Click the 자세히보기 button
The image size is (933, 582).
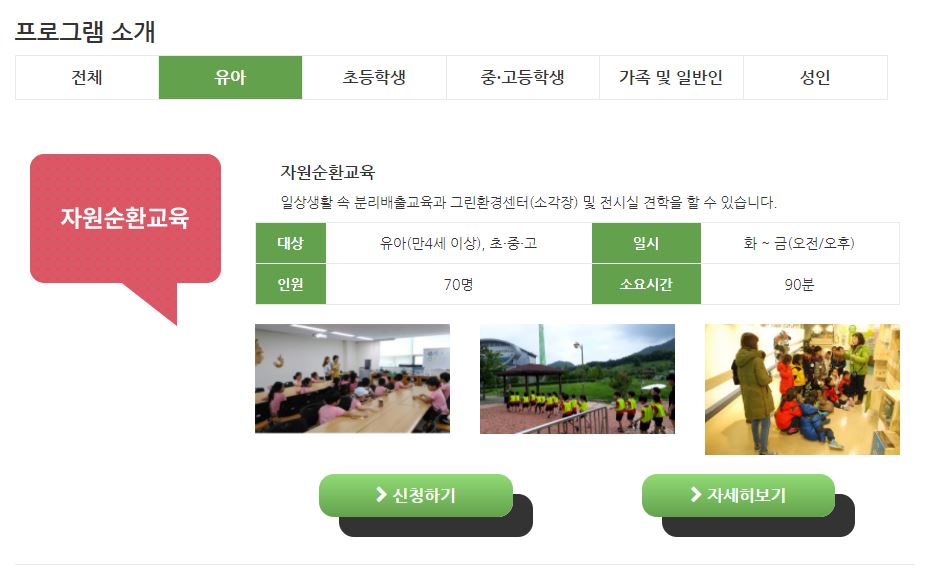pos(738,495)
